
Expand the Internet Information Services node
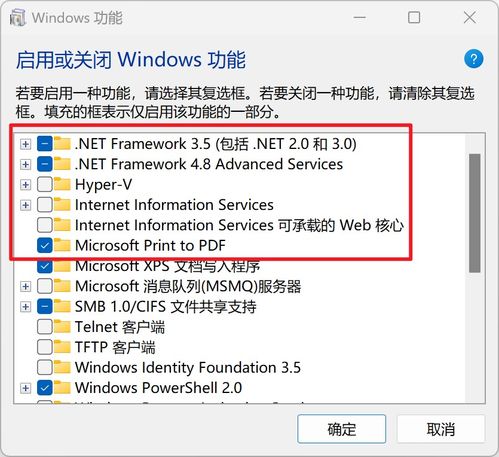pyautogui.click(x=25, y=205)
